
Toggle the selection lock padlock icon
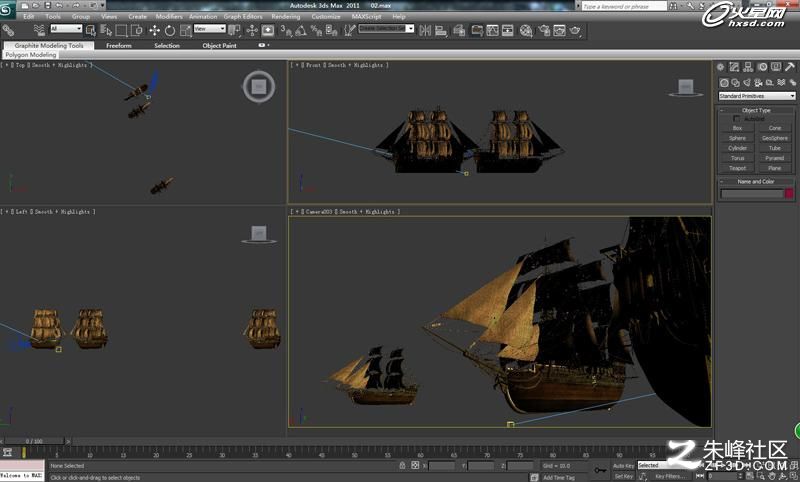tap(403, 465)
